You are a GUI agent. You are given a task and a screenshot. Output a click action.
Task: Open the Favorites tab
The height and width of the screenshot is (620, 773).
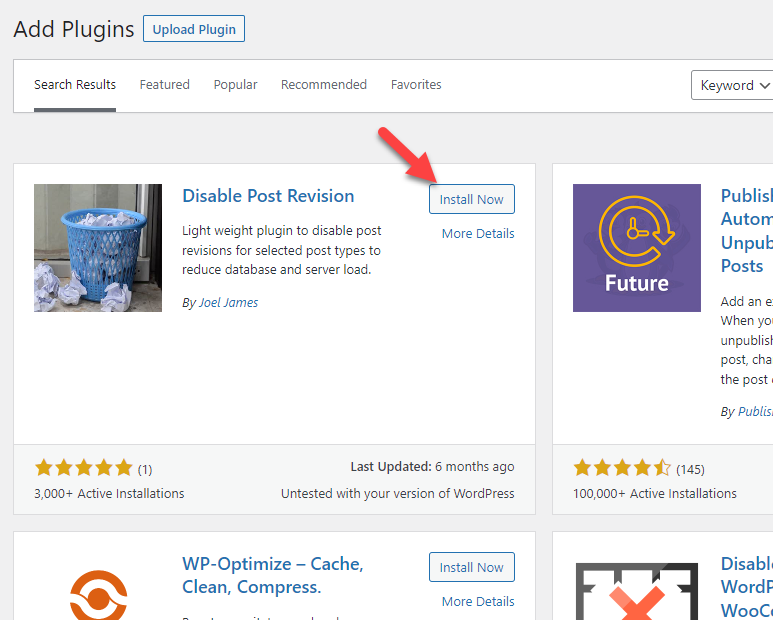click(x=416, y=85)
